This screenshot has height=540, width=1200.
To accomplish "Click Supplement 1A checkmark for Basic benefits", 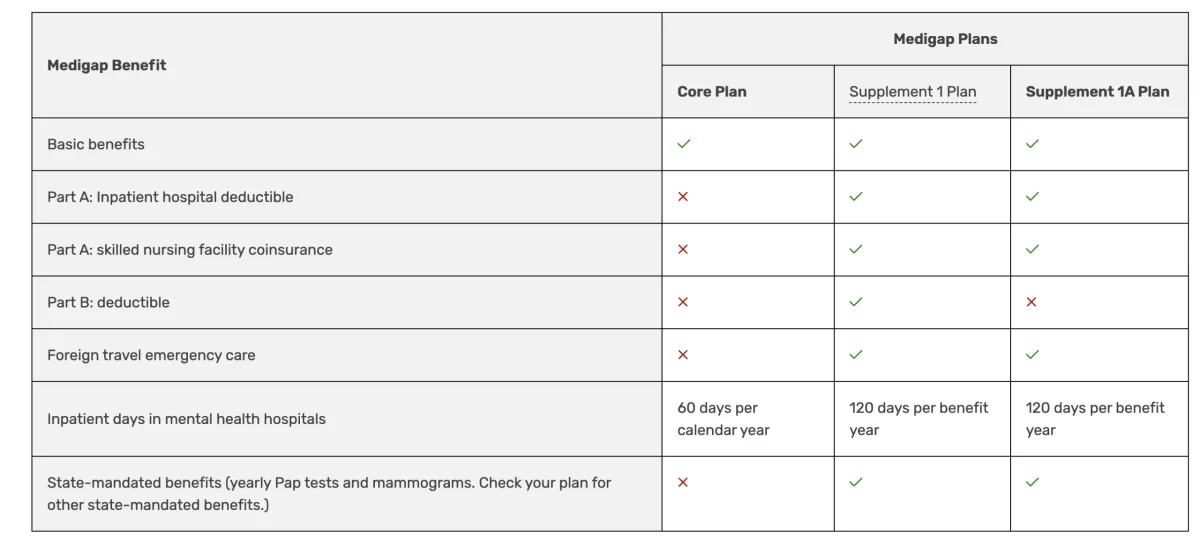I will [1032, 144].
